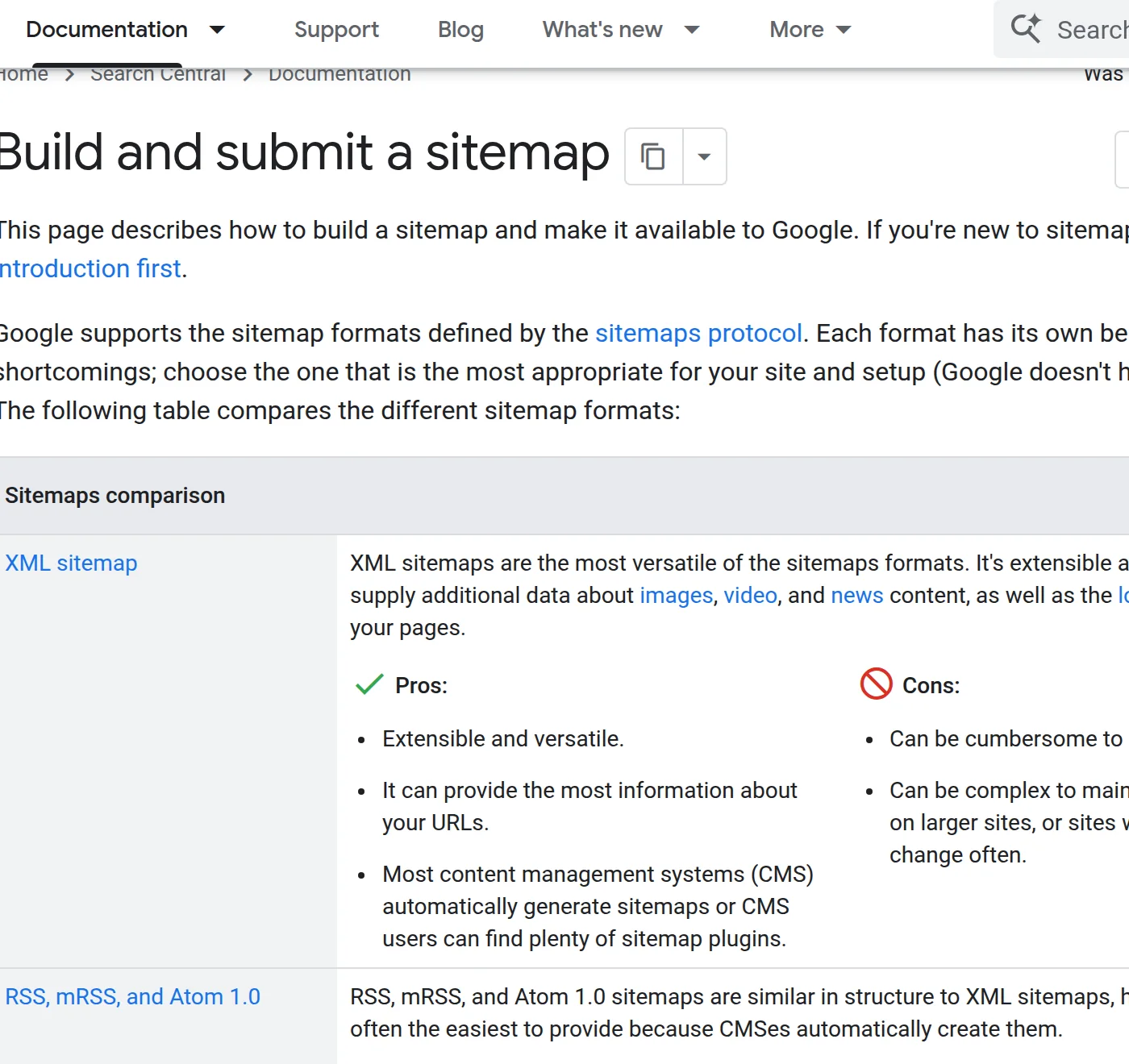Open the news link
Image resolution: width=1129 pixels, height=1064 pixels.
coord(857,595)
